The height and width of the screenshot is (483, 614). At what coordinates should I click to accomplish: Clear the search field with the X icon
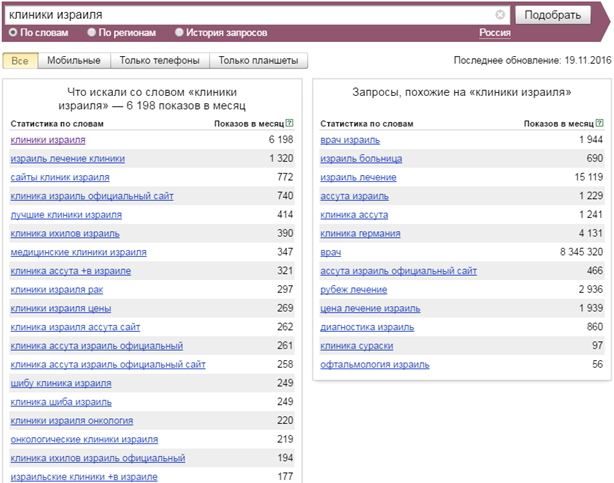500,15
